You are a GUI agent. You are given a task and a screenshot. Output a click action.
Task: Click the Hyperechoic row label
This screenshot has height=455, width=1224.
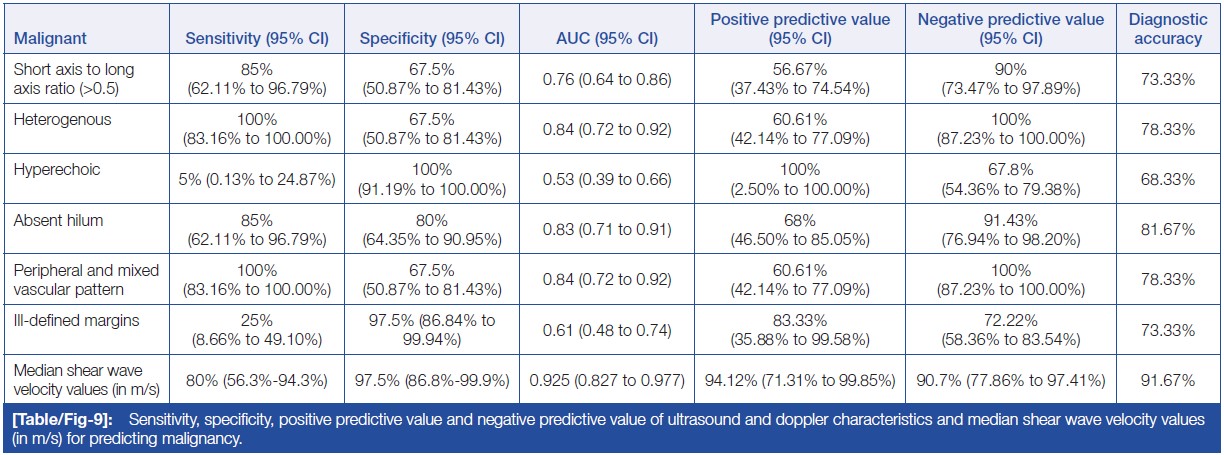pos(49,170)
